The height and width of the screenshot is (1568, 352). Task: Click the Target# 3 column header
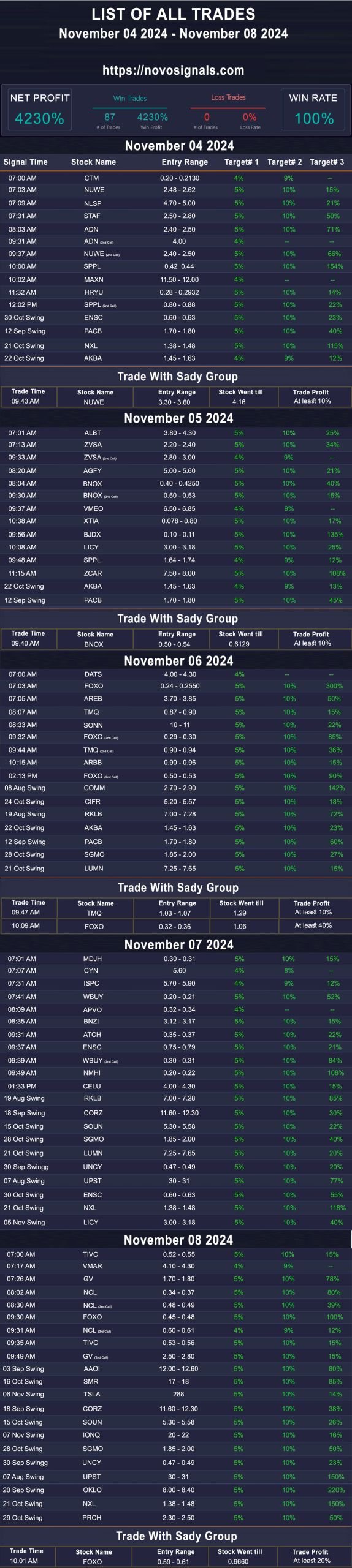click(x=327, y=162)
